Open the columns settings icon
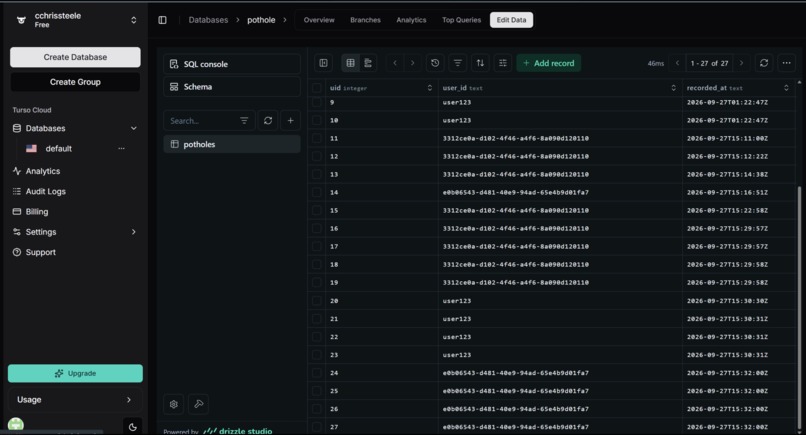This screenshot has height=435, width=806. coord(503,63)
